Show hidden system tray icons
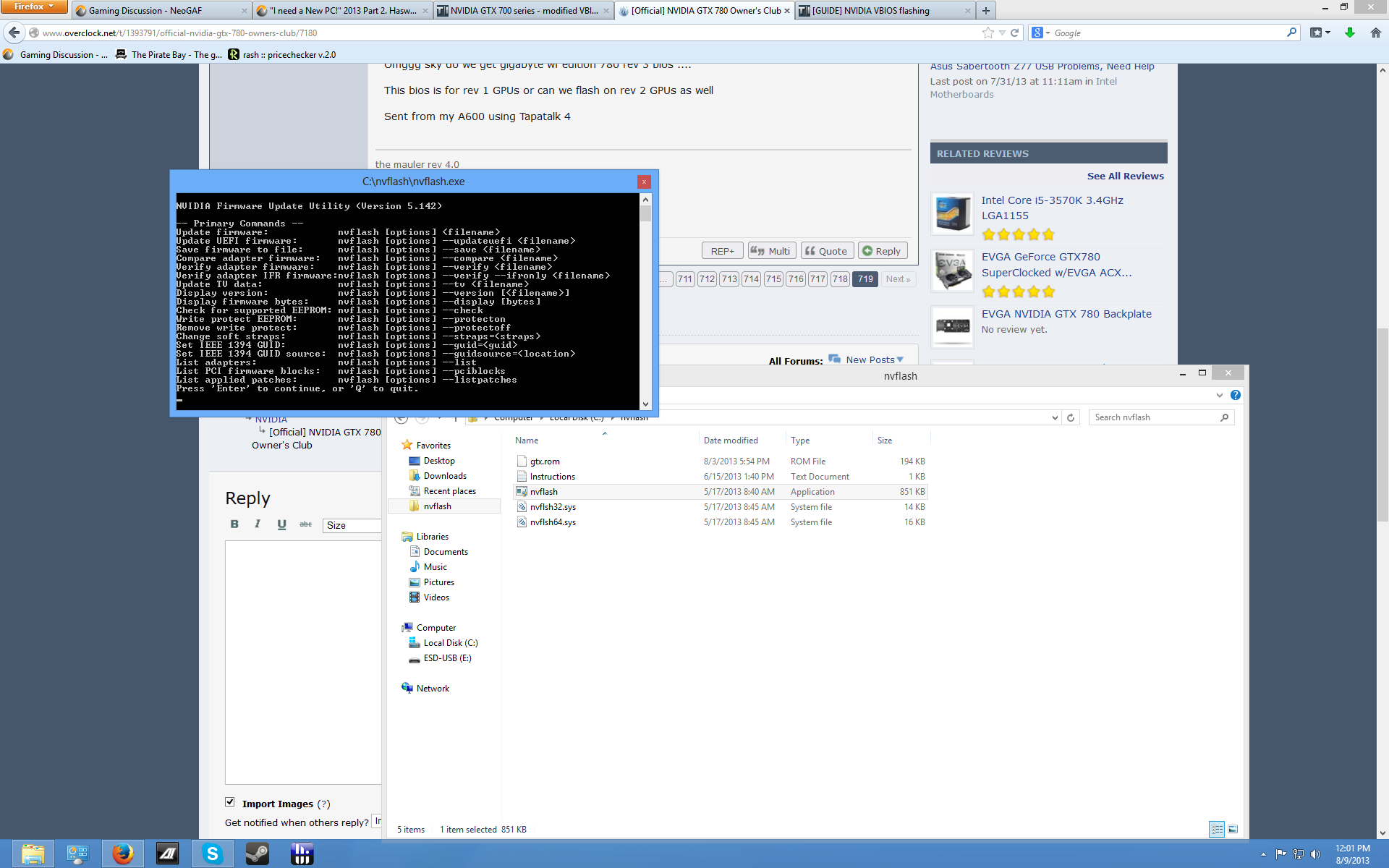 click(x=1263, y=854)
